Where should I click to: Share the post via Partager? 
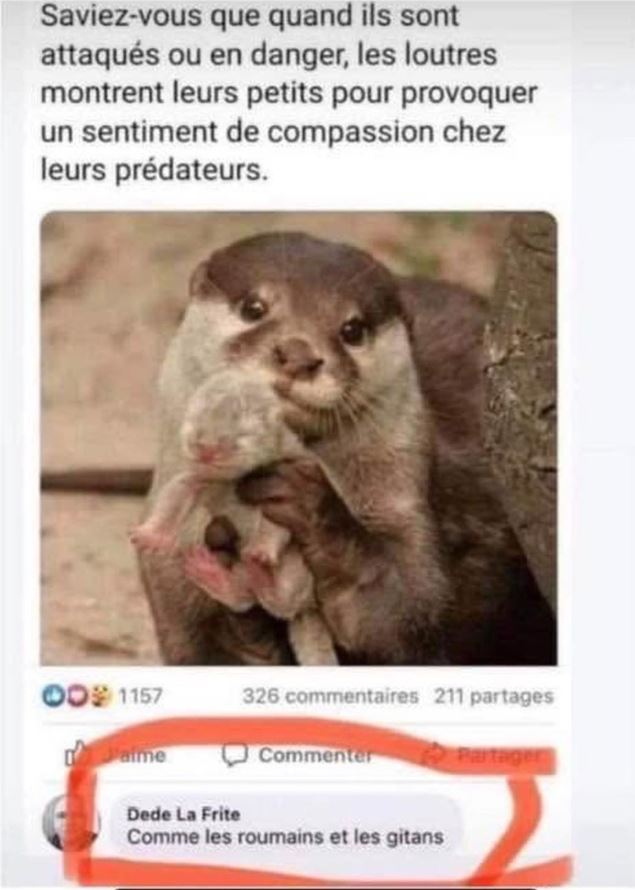tap(498, 755)
